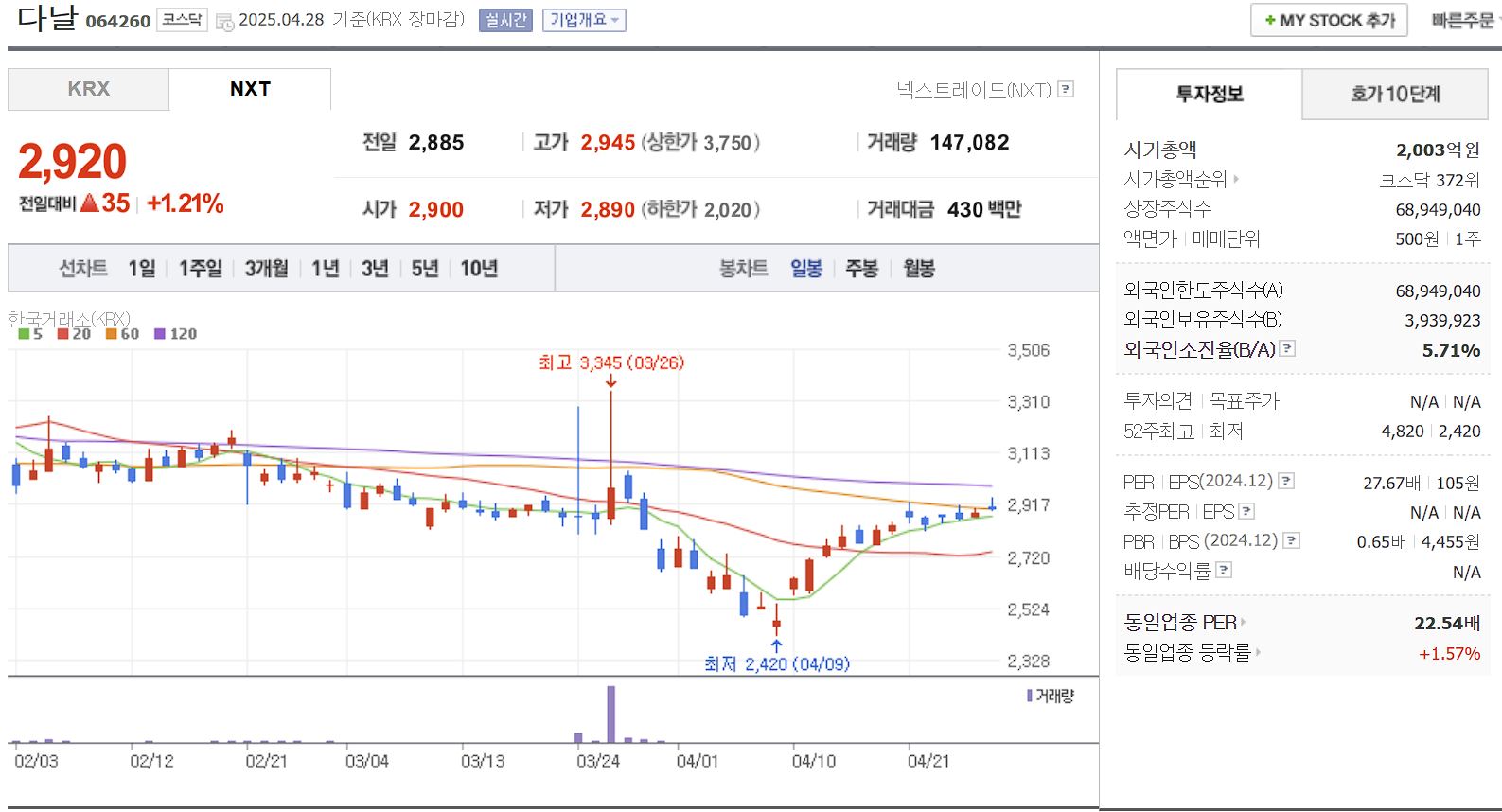Select 월봉 candlestick chart
1502x812 pixels.
[x=919, y=269]
